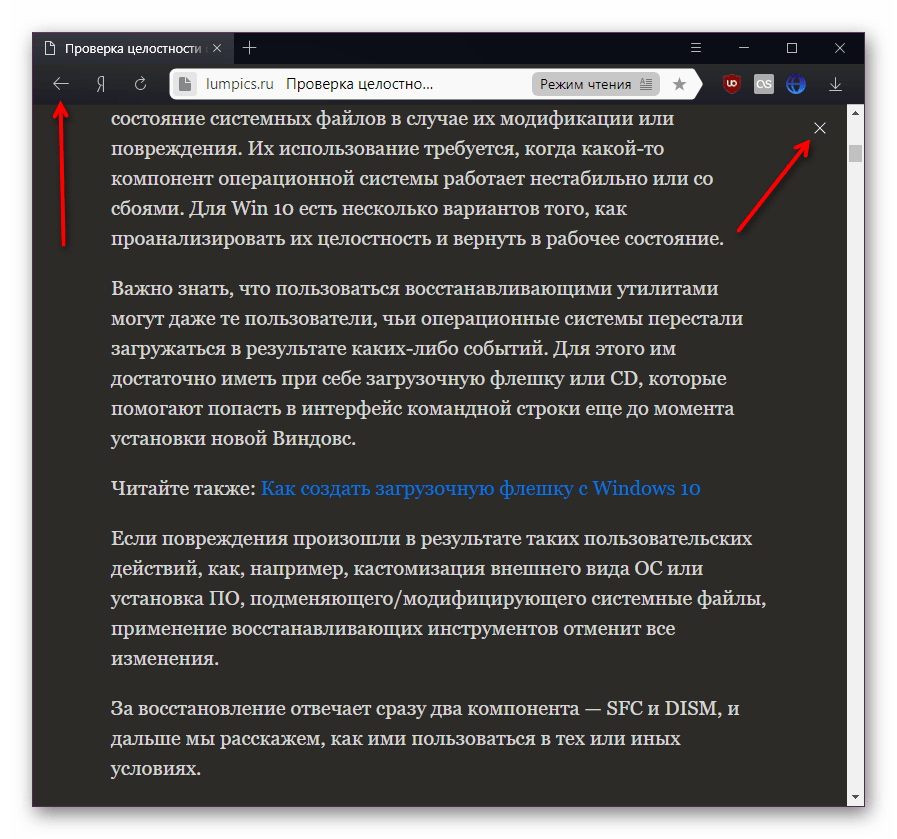
Task: Reload the current page
Action: pos(141,84)
